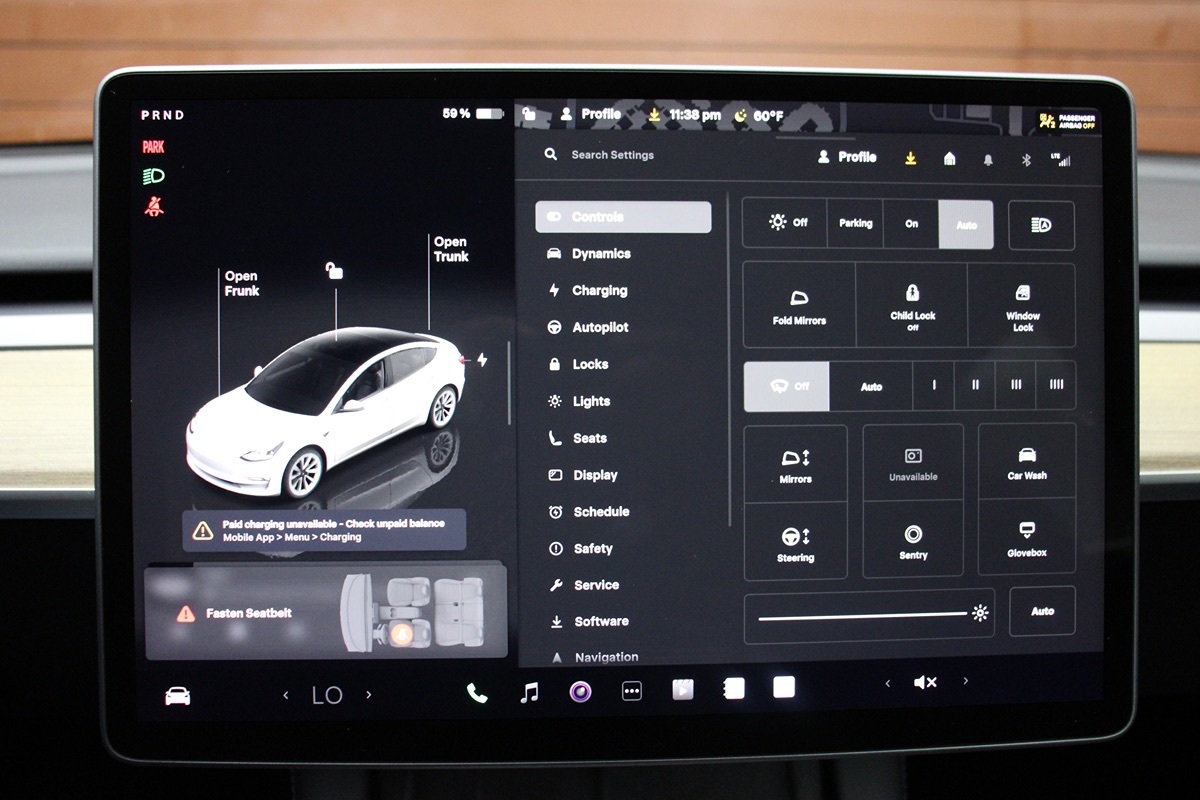This screenshot has height=800, width=1200.
Task: Tap the Bluetooth icon in settings header
Action: [x=1025, y=159]
